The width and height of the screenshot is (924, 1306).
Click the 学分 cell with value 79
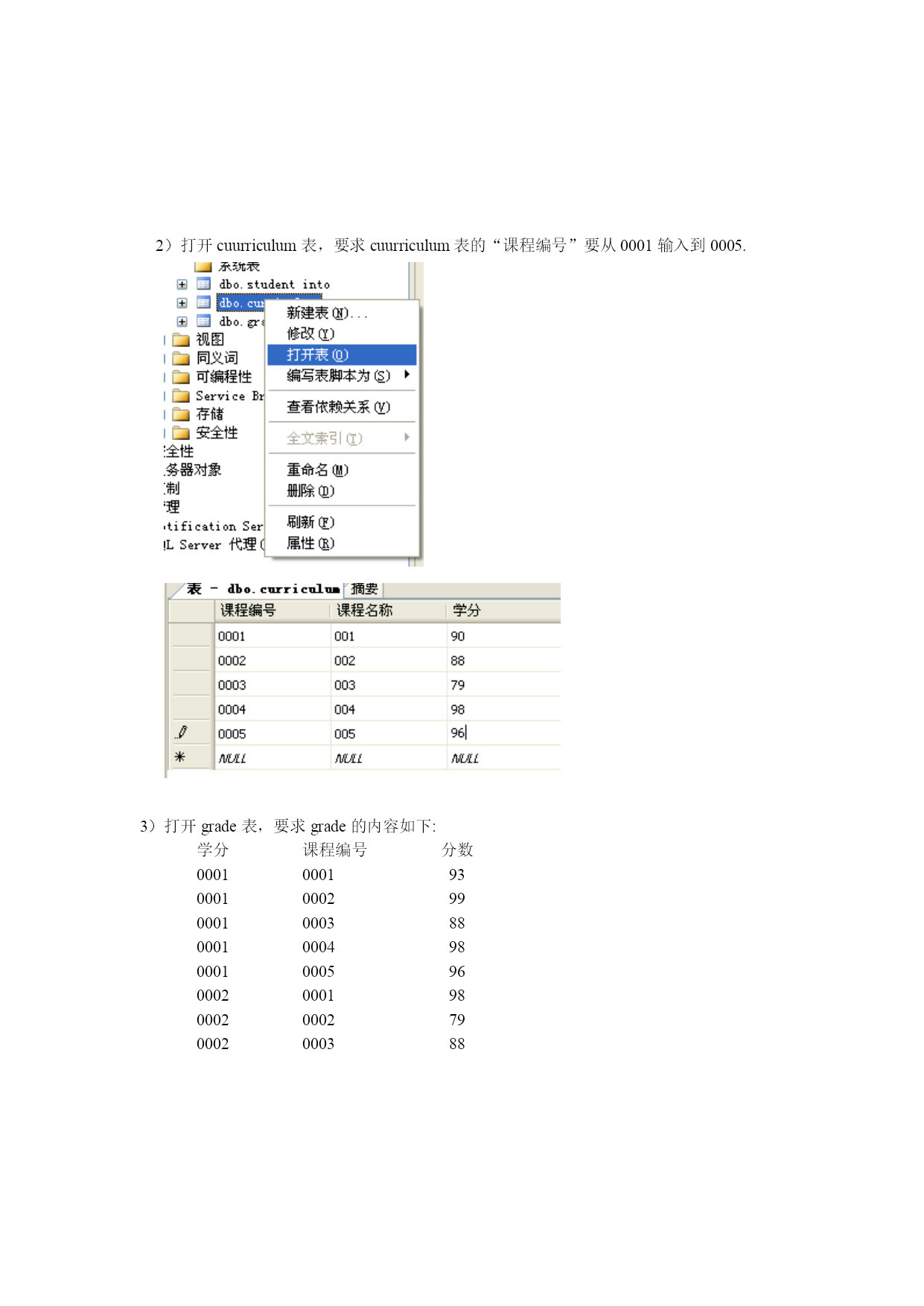[504, 685]
